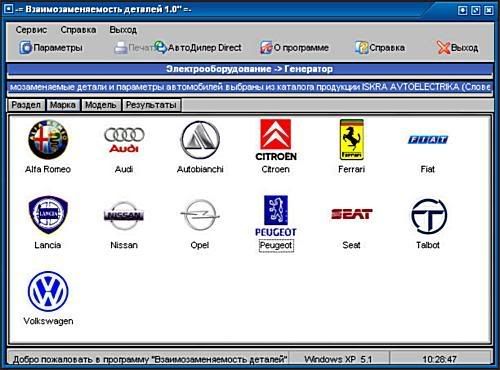
Task: Close the window with title bar X
Action: pos(489,10)
